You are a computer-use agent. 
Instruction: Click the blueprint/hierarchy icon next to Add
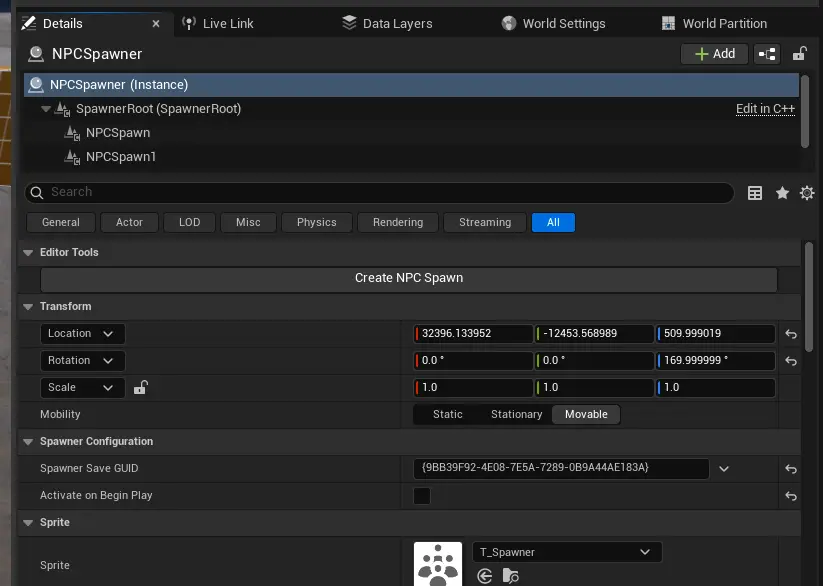click(x=767, y=54)
